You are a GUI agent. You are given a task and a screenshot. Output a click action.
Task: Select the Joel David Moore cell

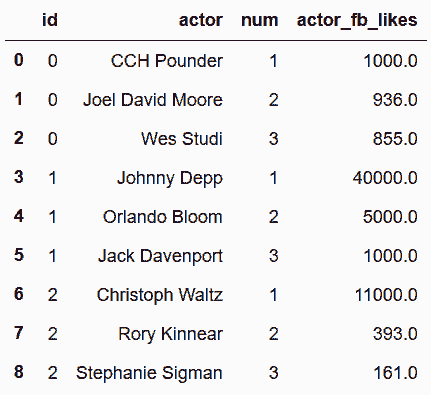click(x=153, y=100)
